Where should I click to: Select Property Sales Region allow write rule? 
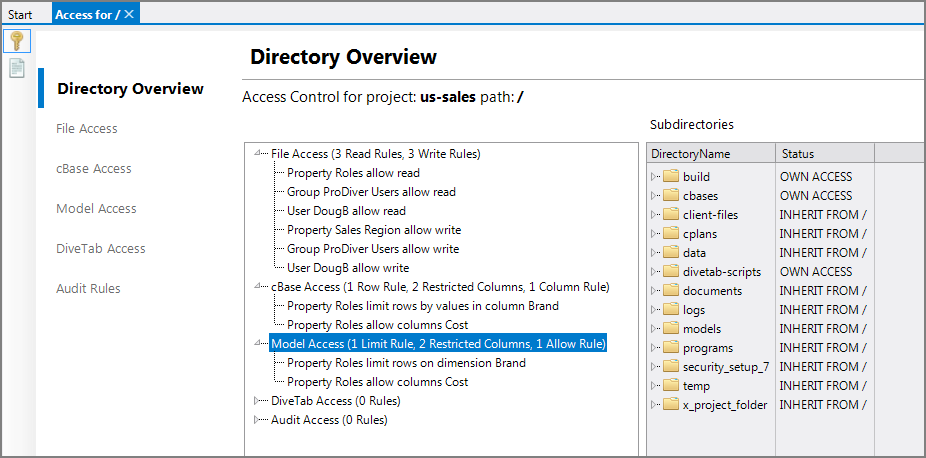374,230
